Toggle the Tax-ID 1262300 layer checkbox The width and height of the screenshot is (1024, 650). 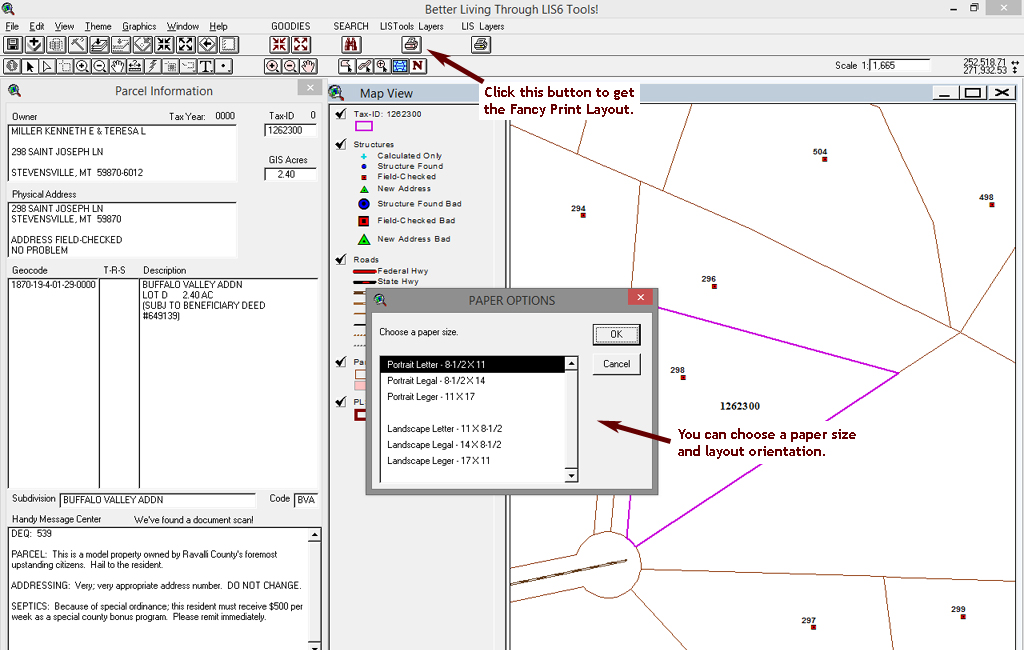pos(340,114)
